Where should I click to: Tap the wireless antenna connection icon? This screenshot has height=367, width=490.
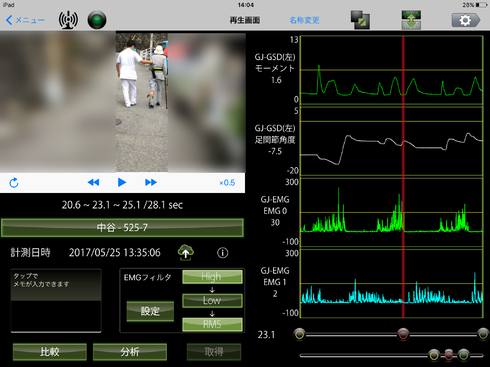[68, 20]
